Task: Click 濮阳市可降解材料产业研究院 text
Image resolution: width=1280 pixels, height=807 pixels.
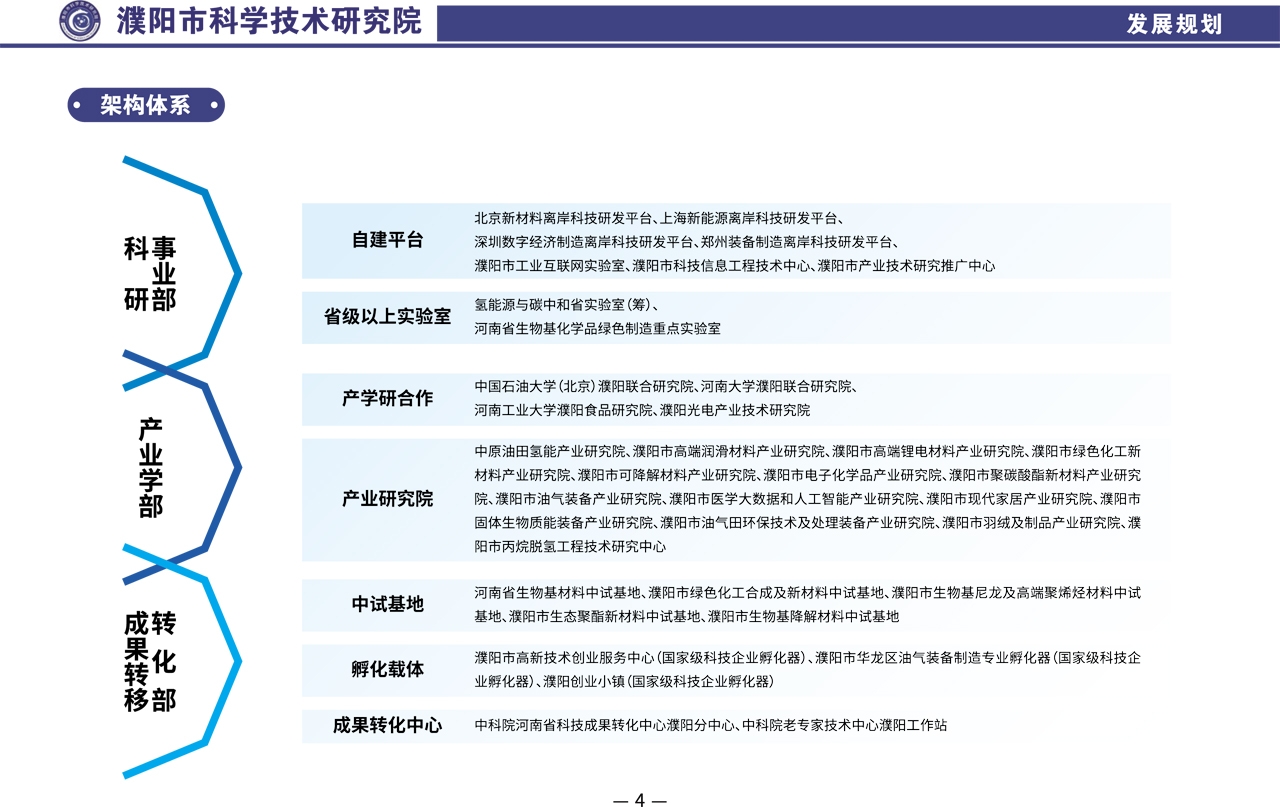Action: pos(667,475)
